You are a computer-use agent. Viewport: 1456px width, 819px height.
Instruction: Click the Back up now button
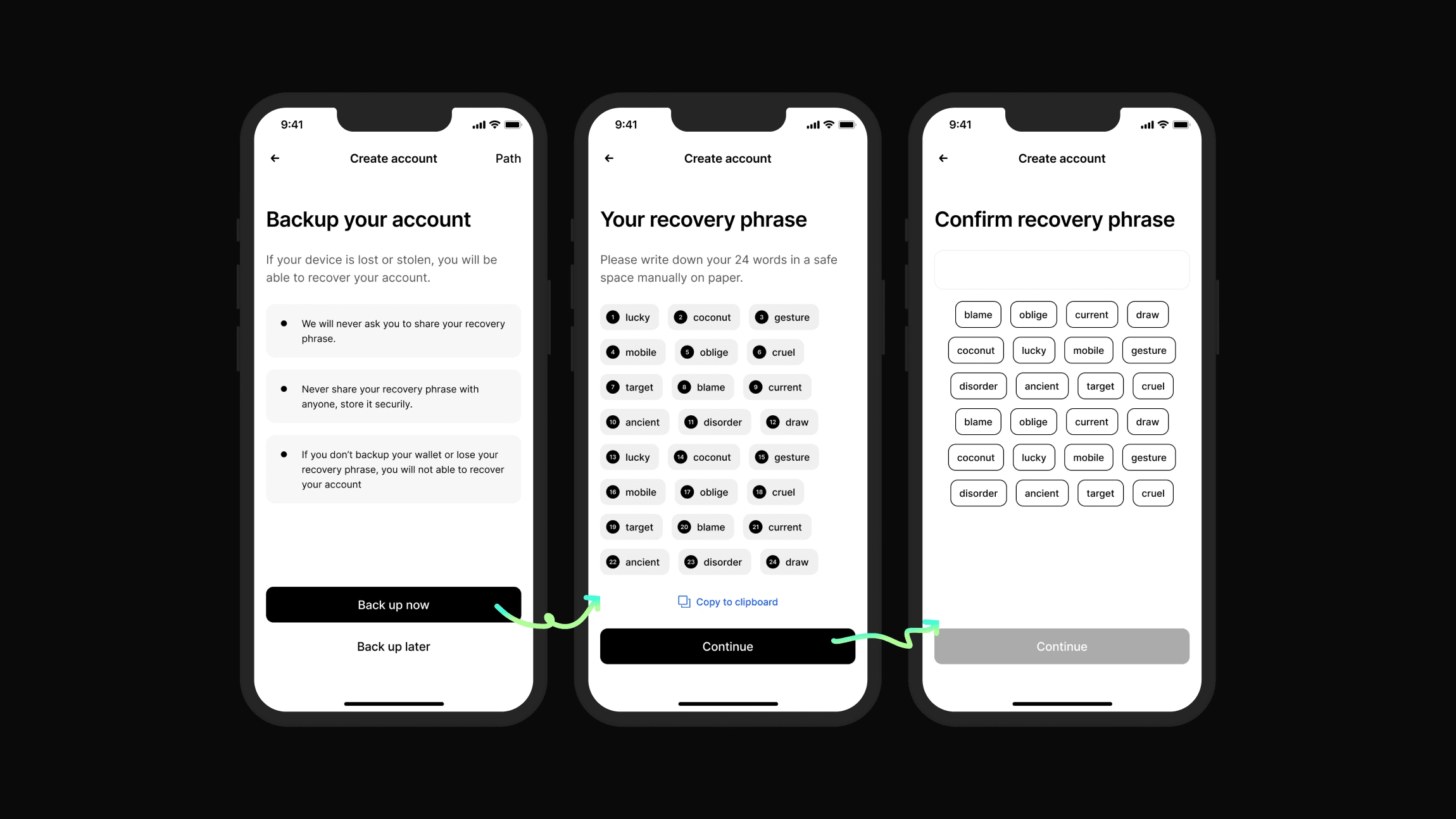pos(393,604)
